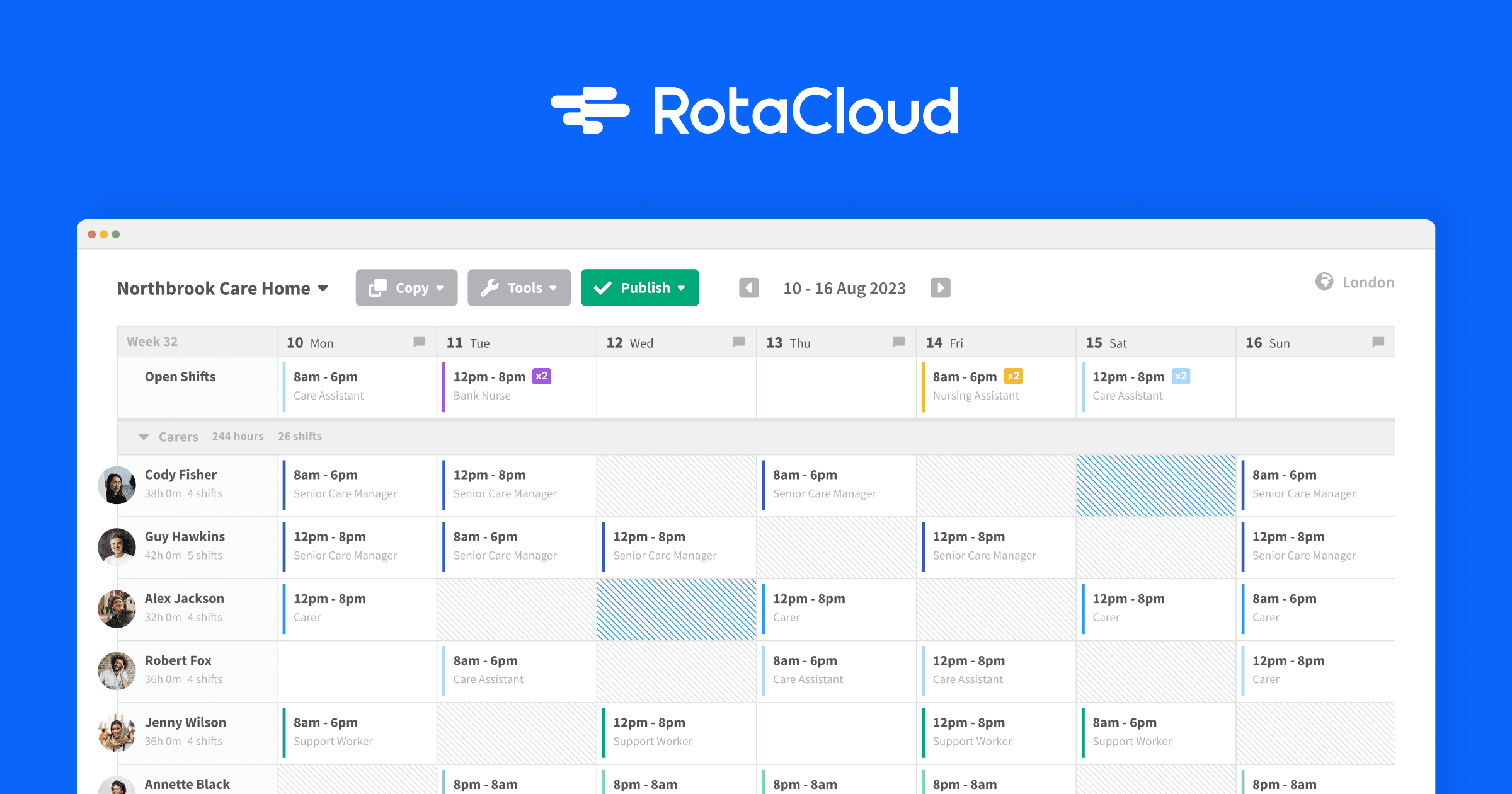Open Cody Fisher's avatar
The width and height of the screenshot is (1512, 794).
(x=117, y=485)
